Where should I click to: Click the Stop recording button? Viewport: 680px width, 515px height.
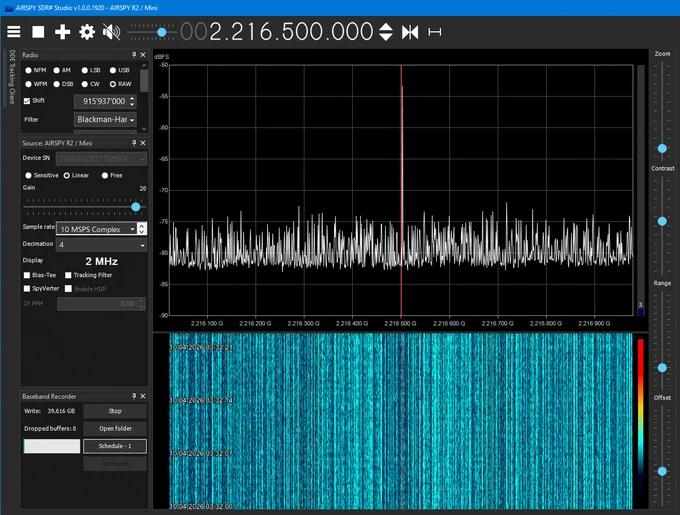pyautogui.click(x=115, y=411)
